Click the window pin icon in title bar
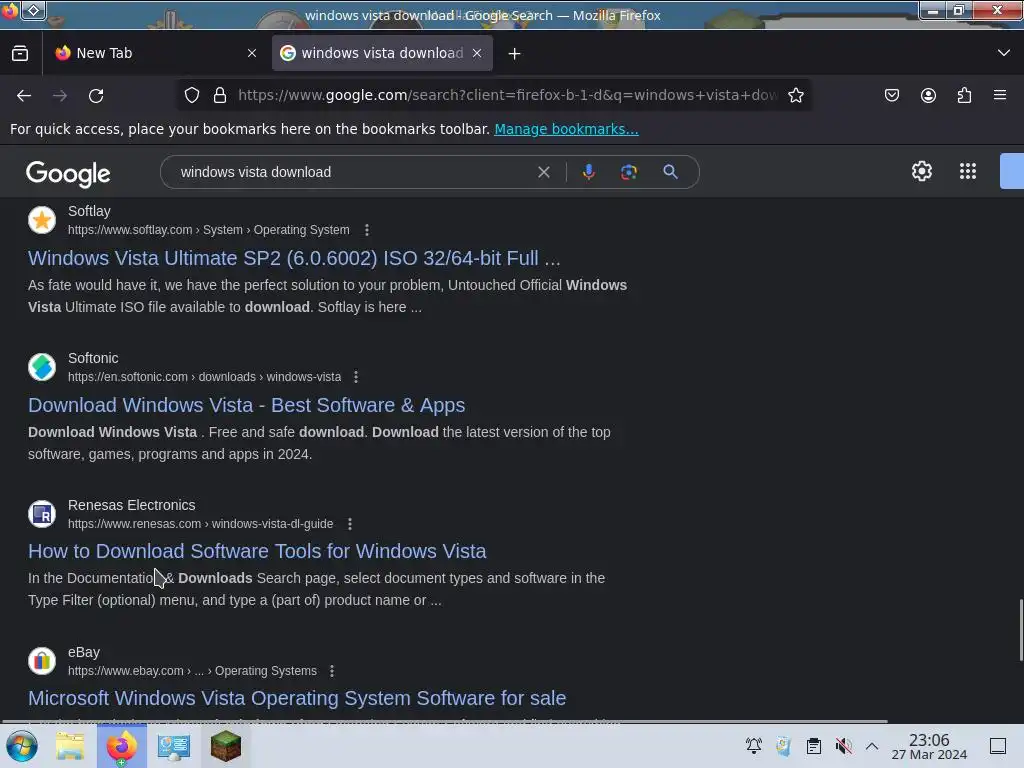Screen dimensions: 1024x768 coord(33,10)
